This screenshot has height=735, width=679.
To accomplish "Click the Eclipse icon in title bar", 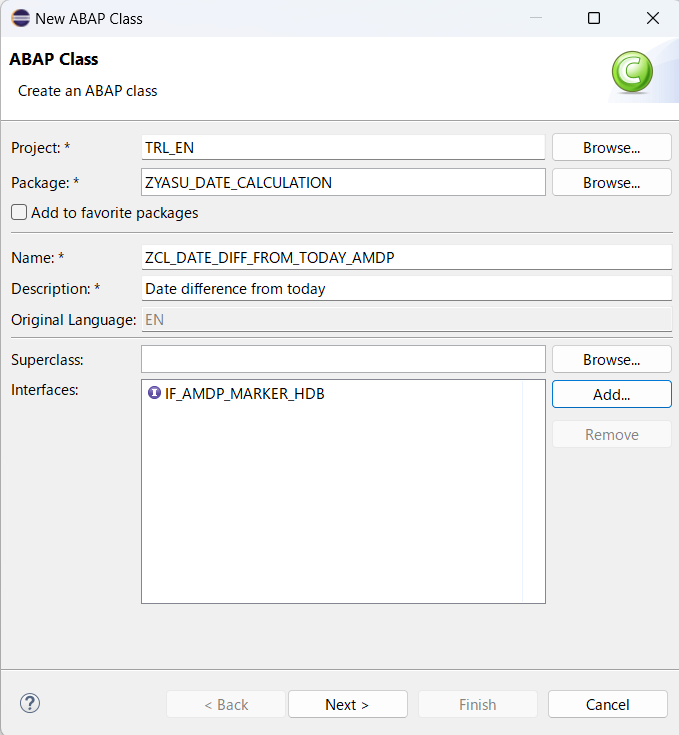I will [20, 18].
